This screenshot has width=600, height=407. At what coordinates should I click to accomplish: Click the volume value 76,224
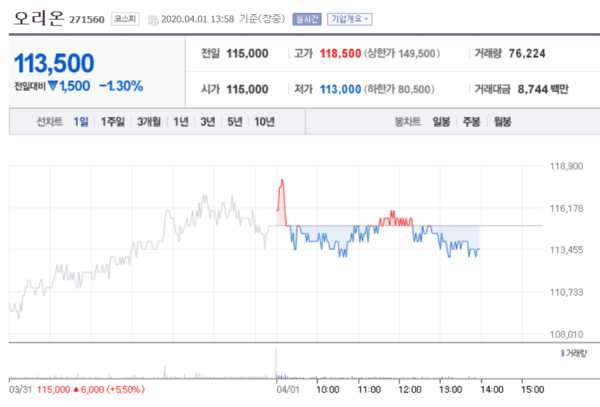pyautogui.click(x=527, y=53)
